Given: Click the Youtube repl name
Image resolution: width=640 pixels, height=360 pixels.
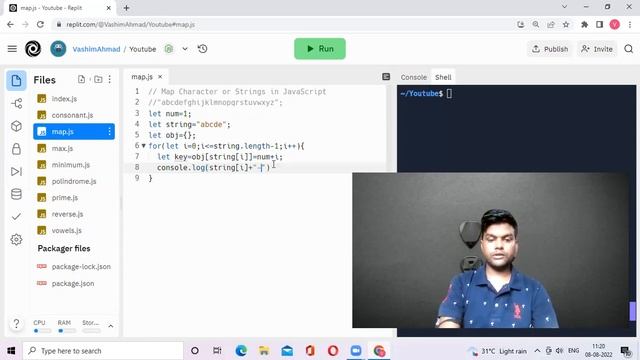Looking at the screenshot, I should point(142,49).
